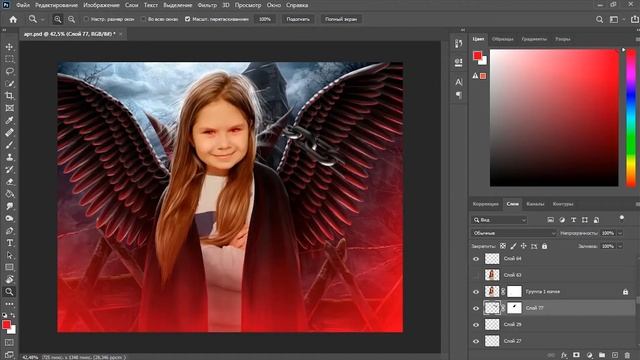Image resolution: width=640 pixels, height=360 pixels.
Task: Click foreground color swatch in toolbar
Action: point(6,325)
